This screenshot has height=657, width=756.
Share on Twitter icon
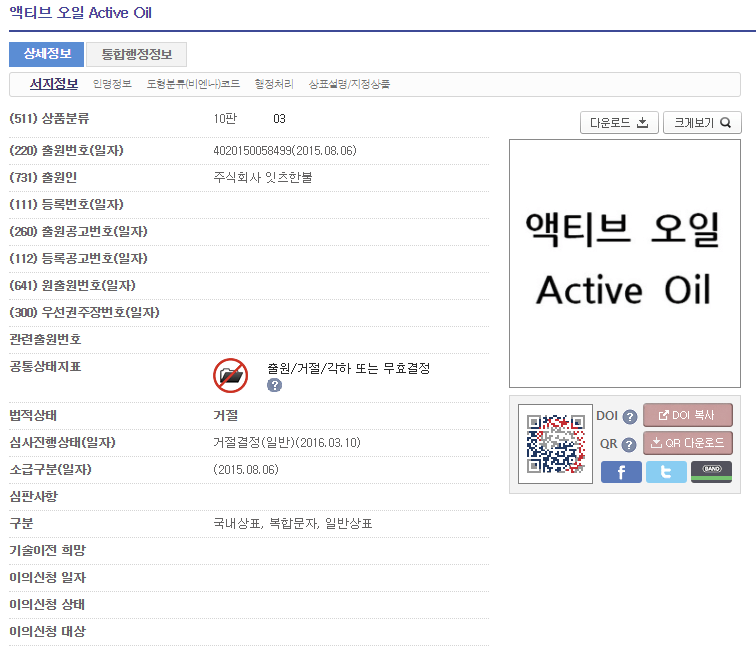(666, 472)
